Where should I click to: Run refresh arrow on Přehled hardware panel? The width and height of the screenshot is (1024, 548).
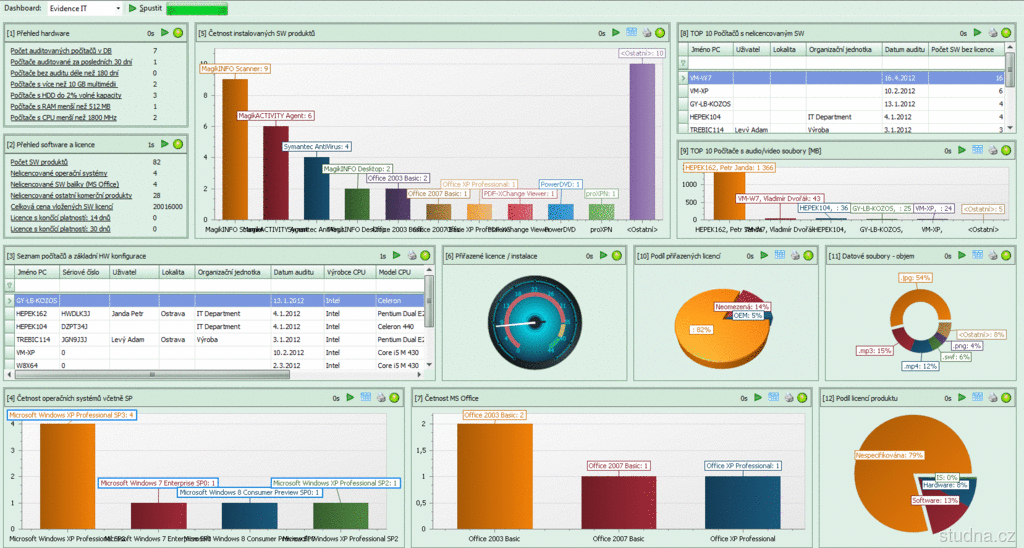click(x=165, y=33)
